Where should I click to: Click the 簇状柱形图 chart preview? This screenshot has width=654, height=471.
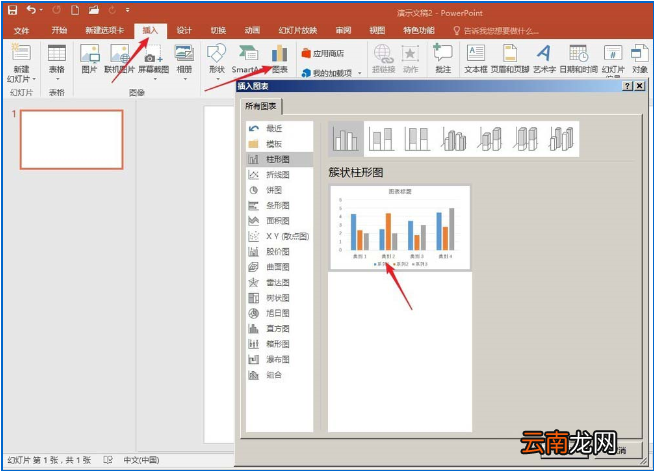pos(400,227)
